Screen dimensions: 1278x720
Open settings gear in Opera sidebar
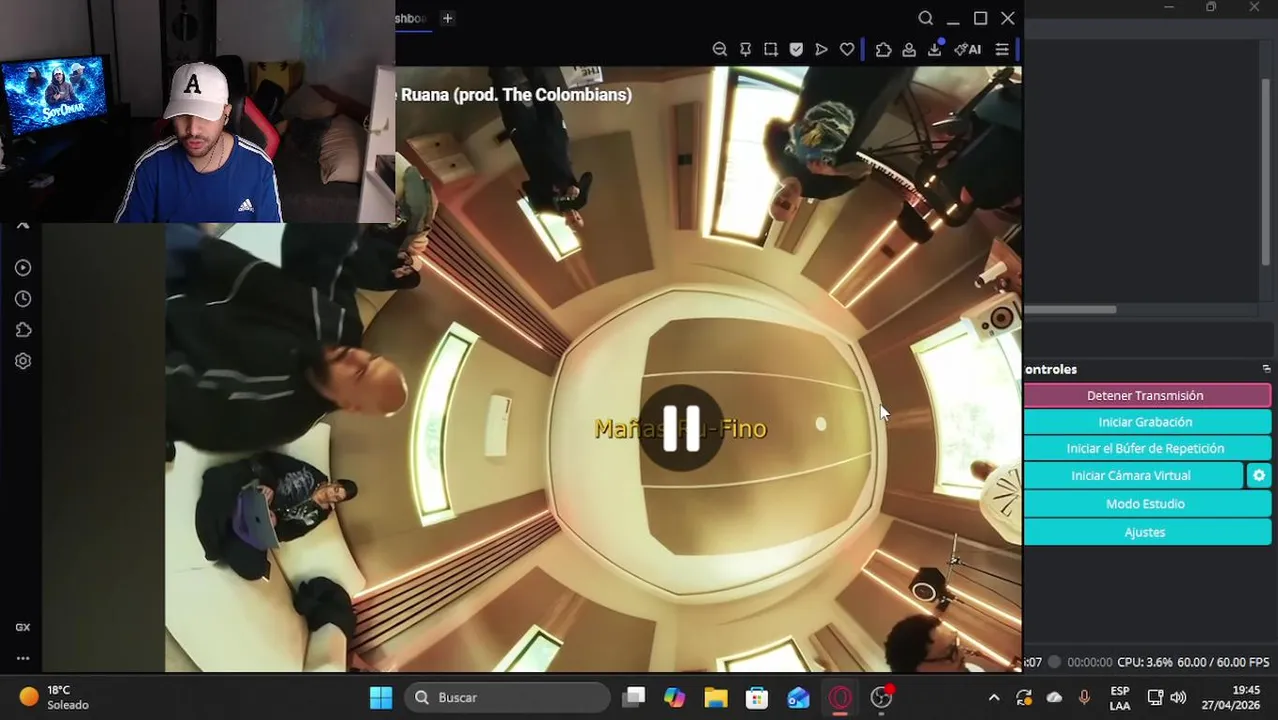pyautogui.click(x=23, y=361)
